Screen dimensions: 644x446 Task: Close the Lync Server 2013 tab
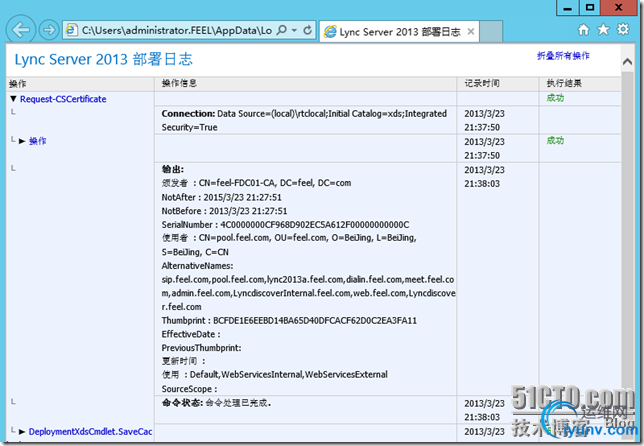coord(471,32)
